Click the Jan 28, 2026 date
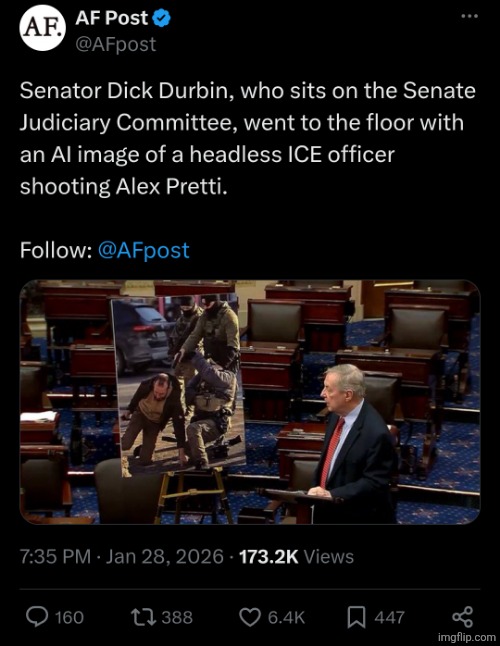The width and height of the screenshot is (500, 646). [165, 557]
